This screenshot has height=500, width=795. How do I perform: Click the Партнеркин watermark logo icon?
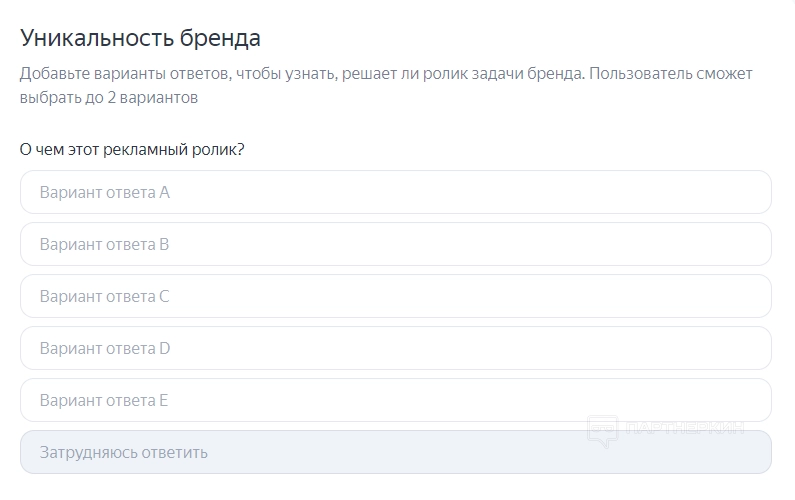[602, 430]
